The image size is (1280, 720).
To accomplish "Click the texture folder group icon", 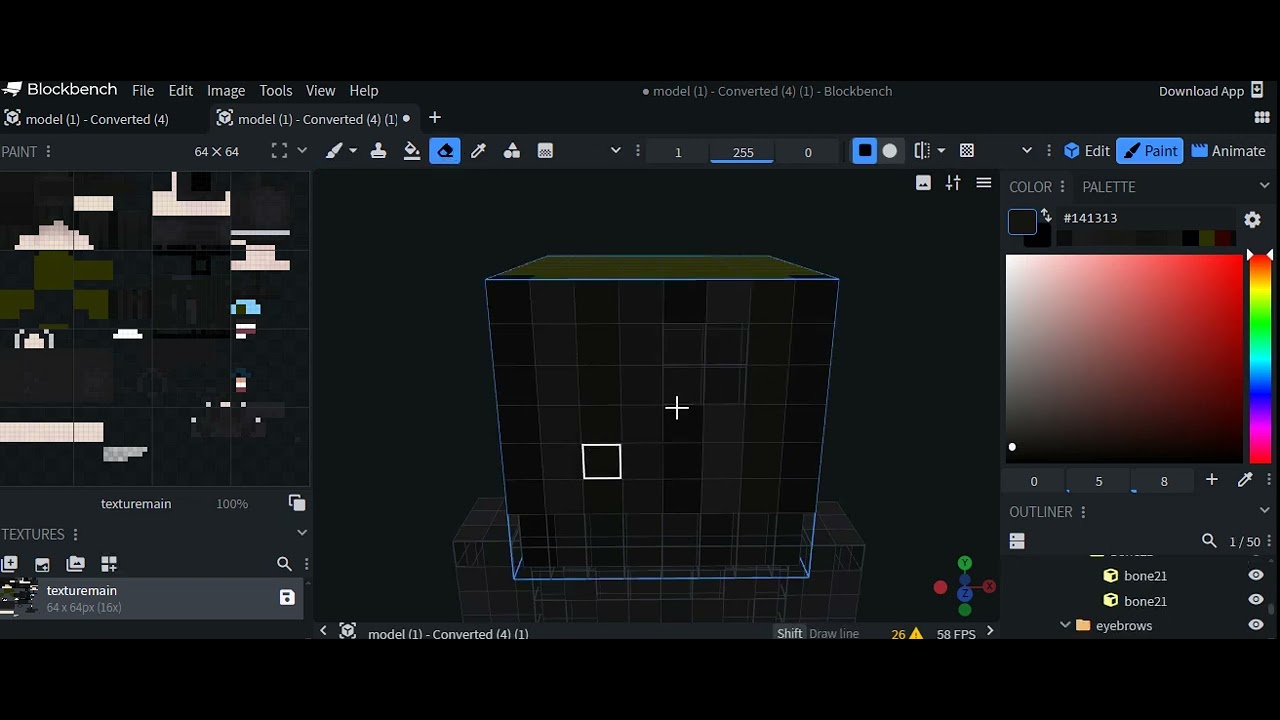I will [75, 564].
